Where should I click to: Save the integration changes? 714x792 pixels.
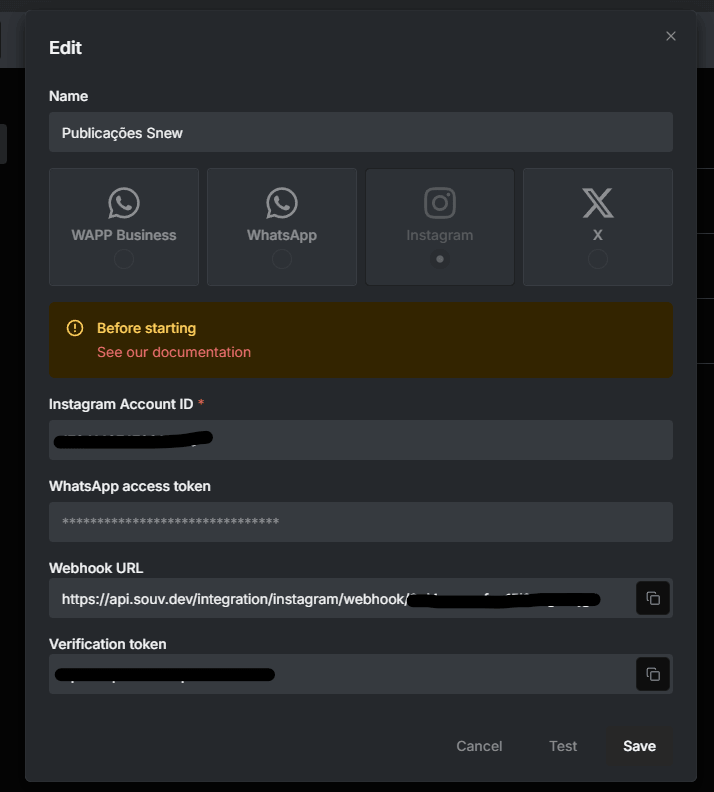tap(639, 746)
